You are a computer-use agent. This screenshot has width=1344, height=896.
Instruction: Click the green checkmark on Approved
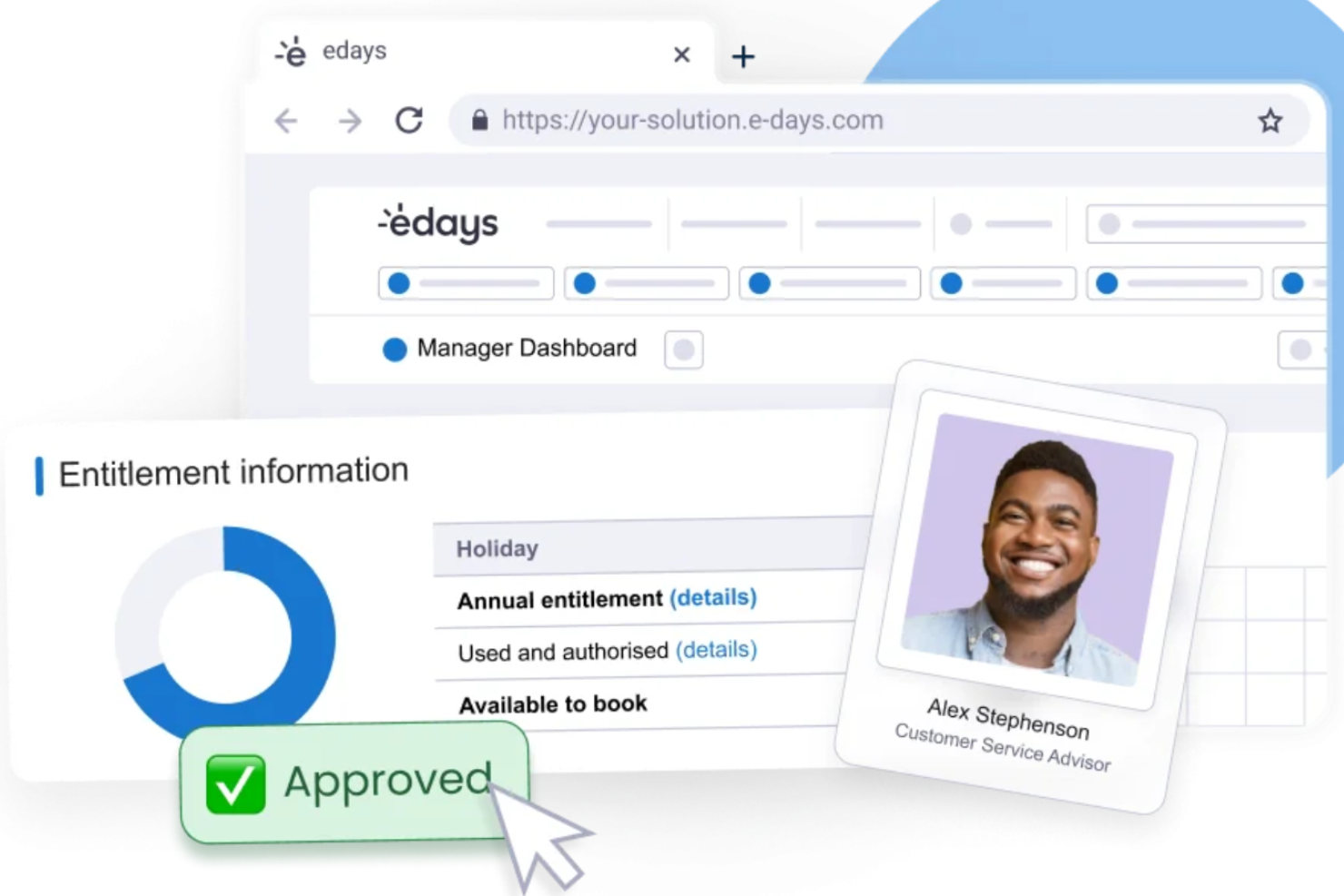pyautogui.click(x=235, y=784)
